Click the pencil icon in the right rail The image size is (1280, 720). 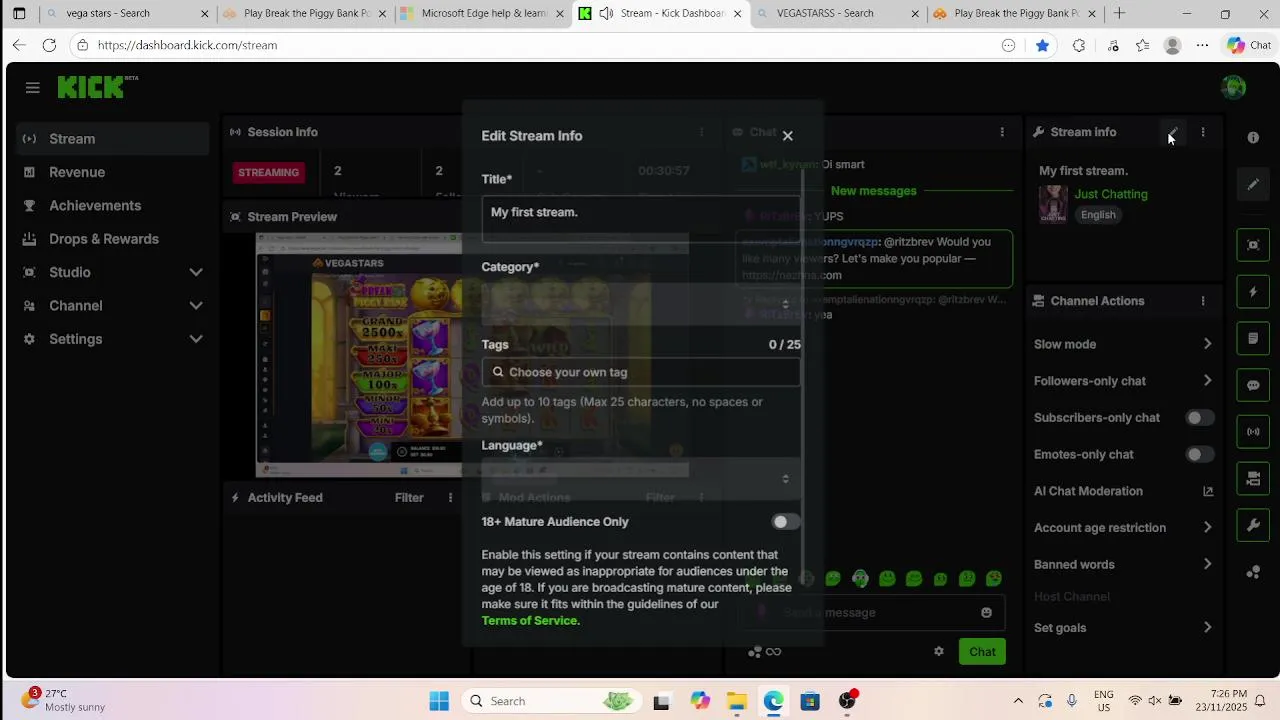click(1253, 185)
